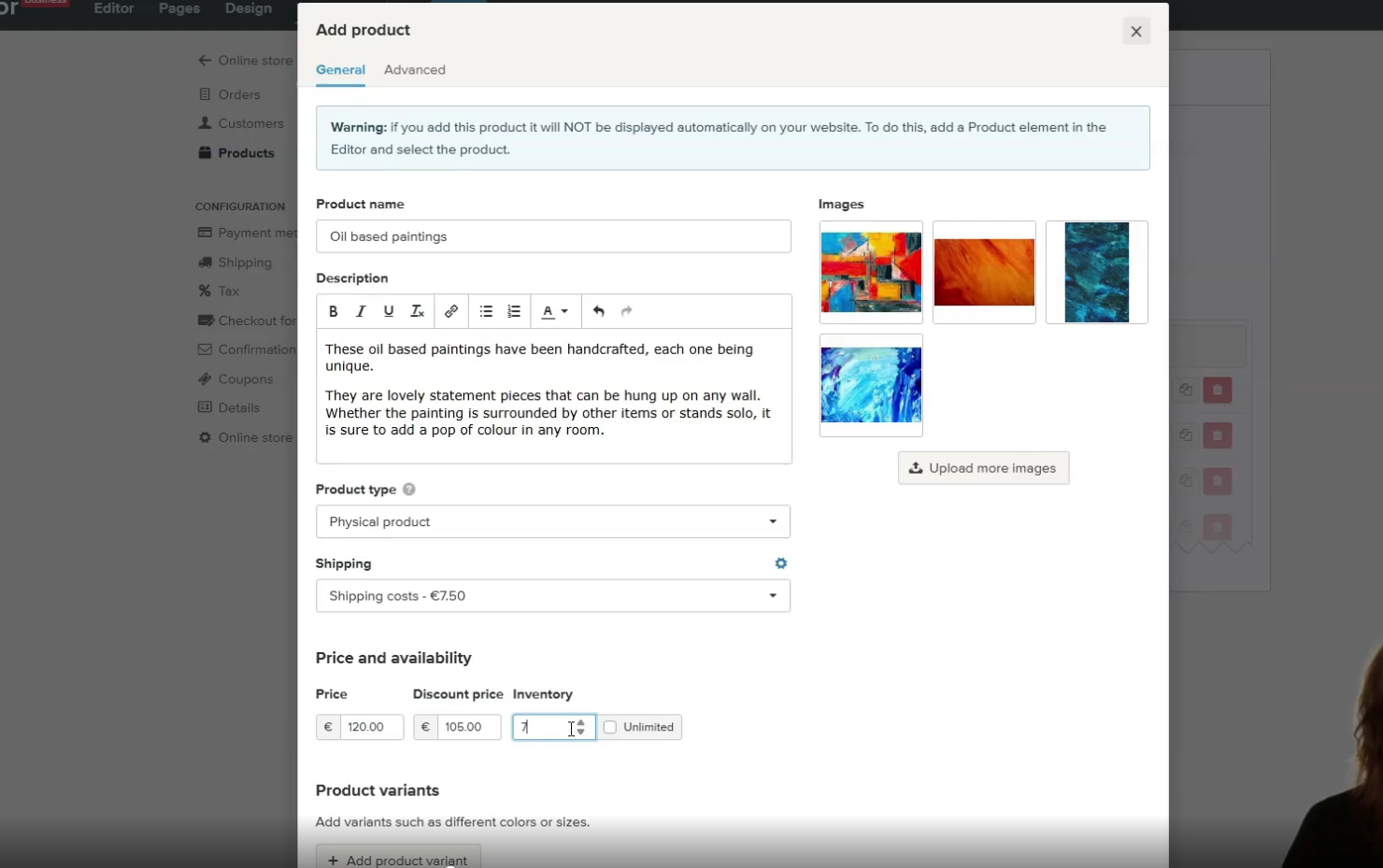Screen dimensions: 1383x868
Task: Open the Product type dropdown
Action: [x=553, y=521]
